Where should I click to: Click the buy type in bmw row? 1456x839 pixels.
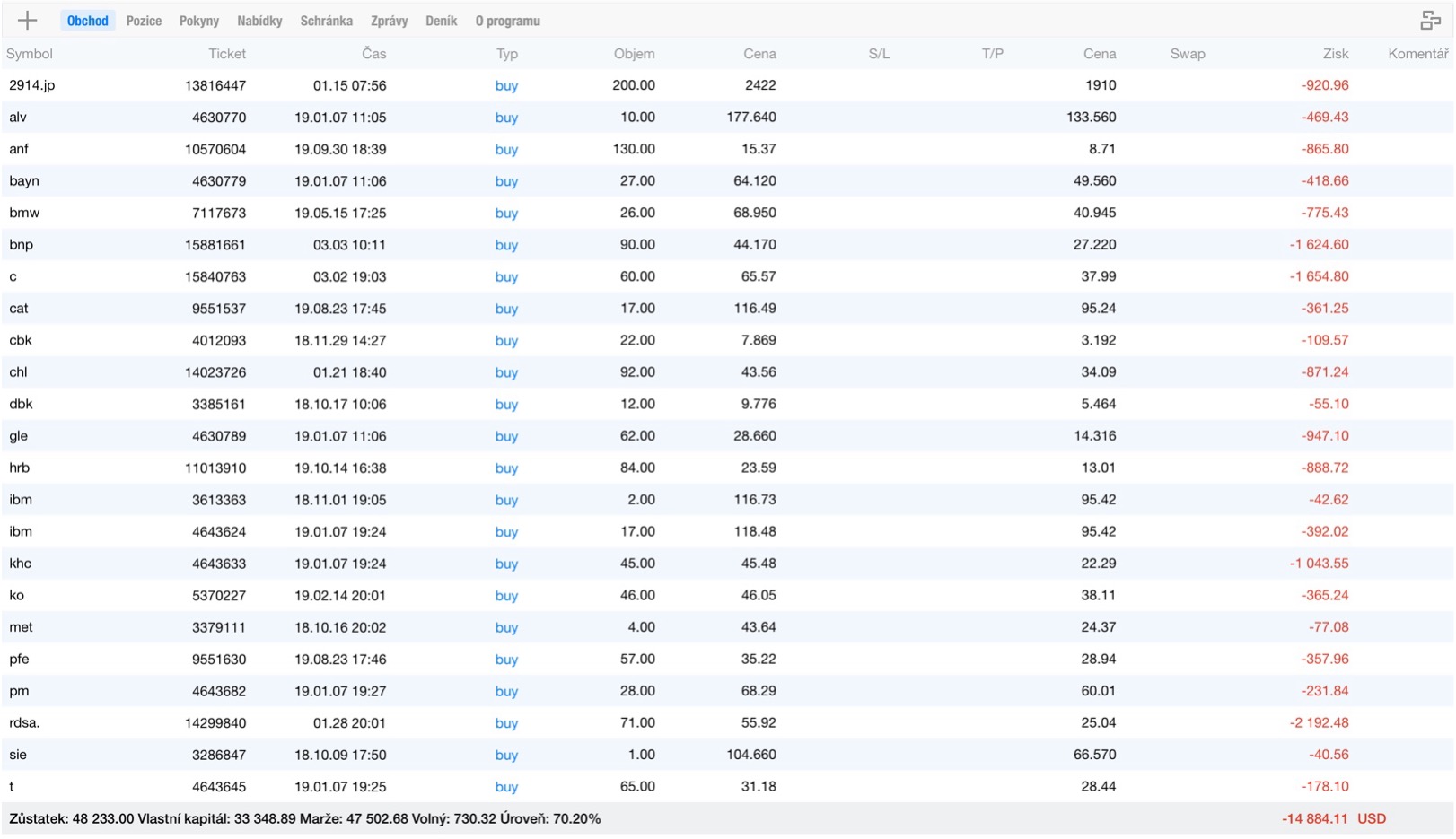point(506,214)
